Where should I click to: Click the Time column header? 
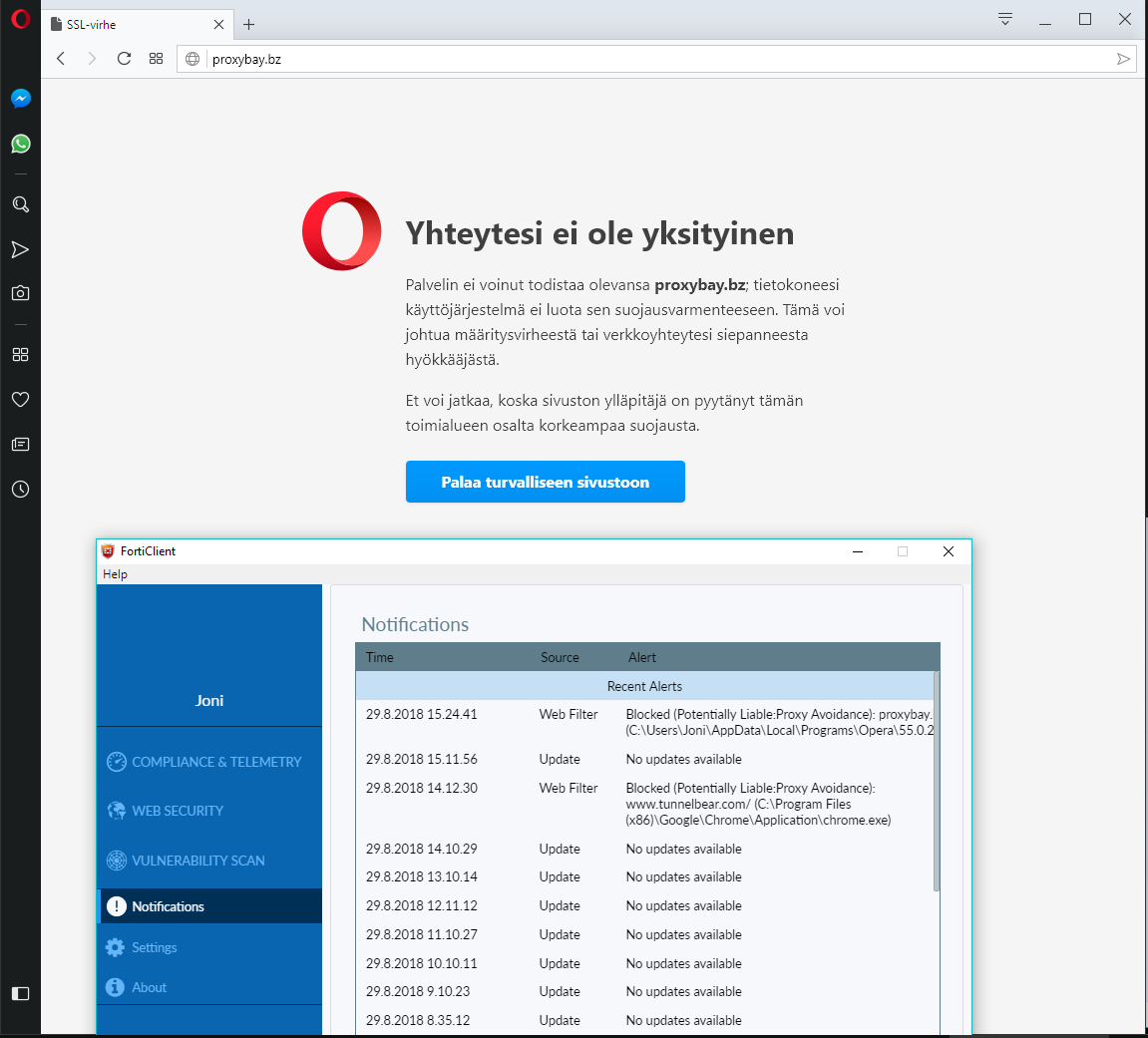tap(380, 657)
